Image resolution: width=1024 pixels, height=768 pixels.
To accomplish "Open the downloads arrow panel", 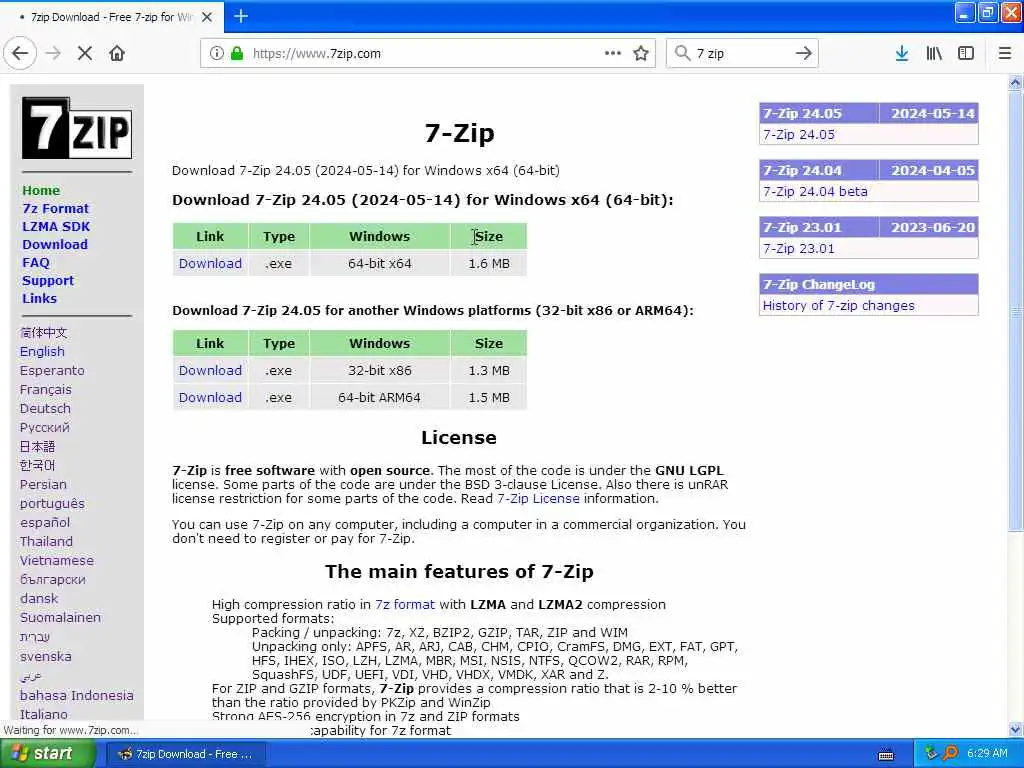I will pyautogui.click(x=902, y=54).
